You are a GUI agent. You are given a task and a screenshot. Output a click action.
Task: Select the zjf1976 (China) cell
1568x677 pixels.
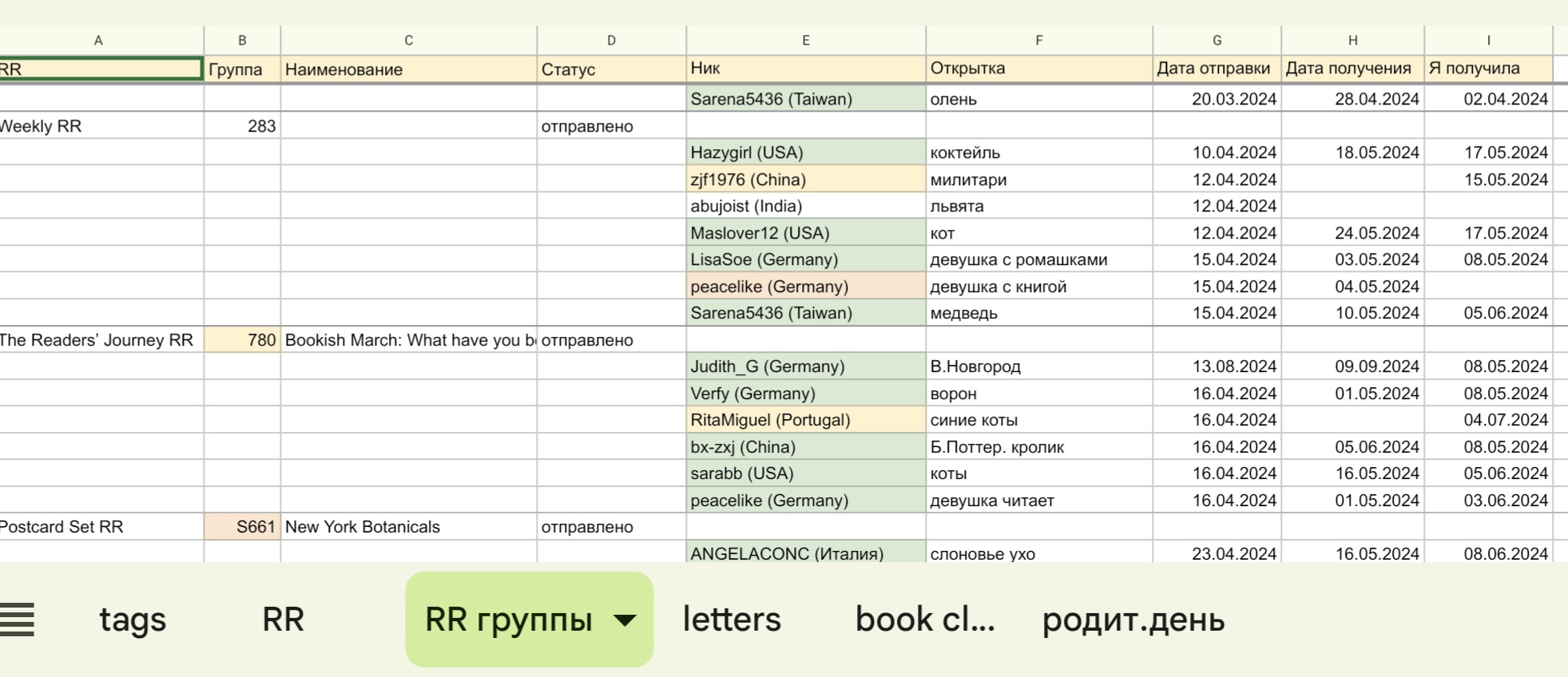806,180
